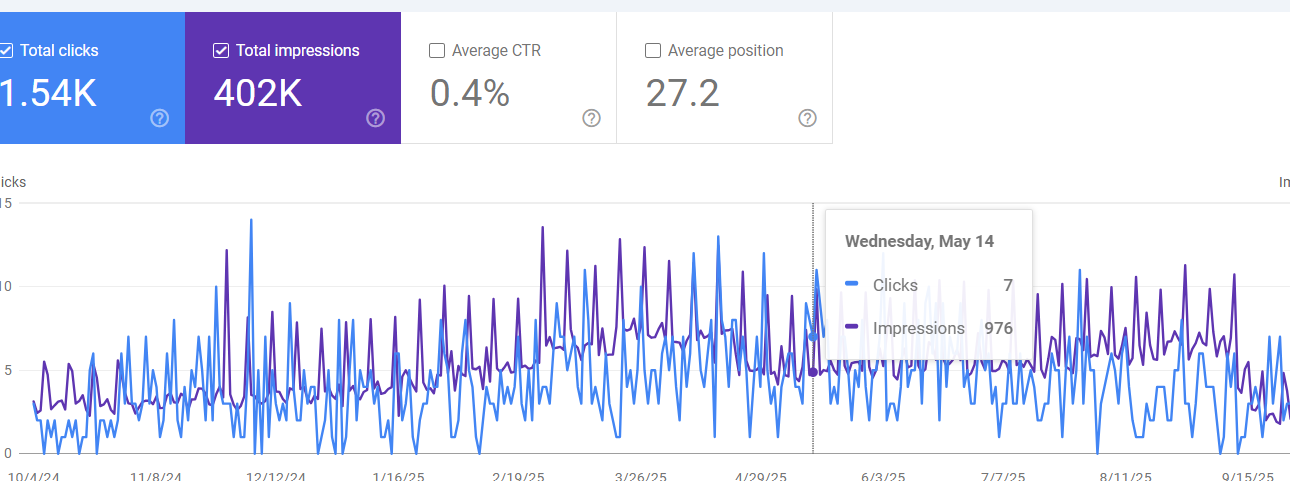Viewport: 1290px width, 481px height.
Task: Click the 6/3/25 date on the x-axis
Action: (883, 476)
